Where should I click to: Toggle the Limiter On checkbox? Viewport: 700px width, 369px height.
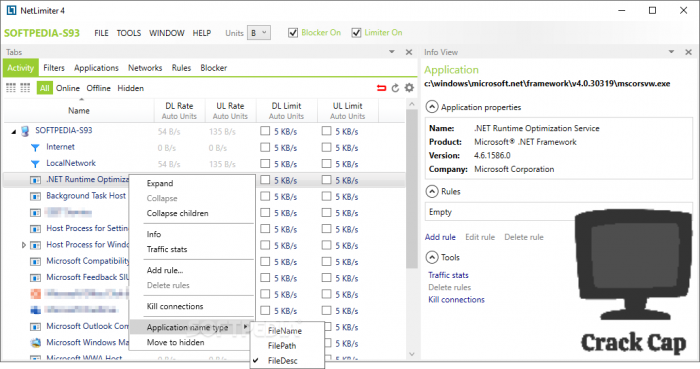coord(356,33)
